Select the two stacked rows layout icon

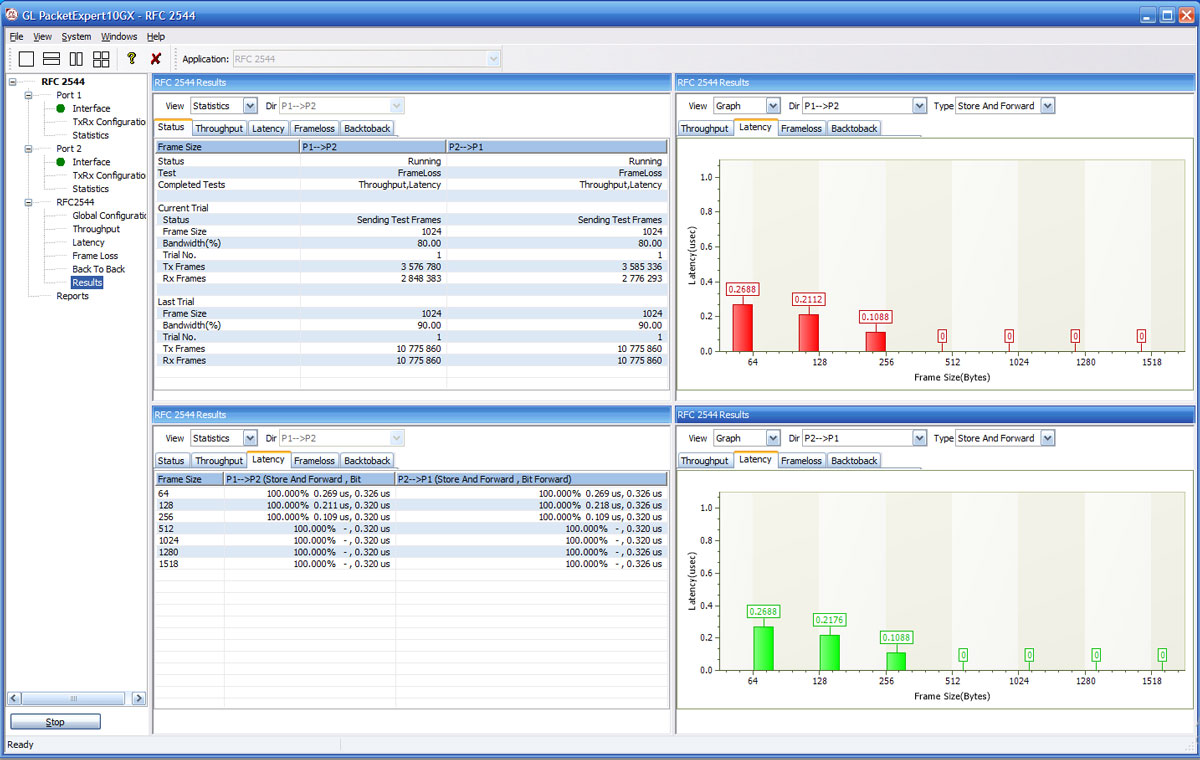click(51, 59)
